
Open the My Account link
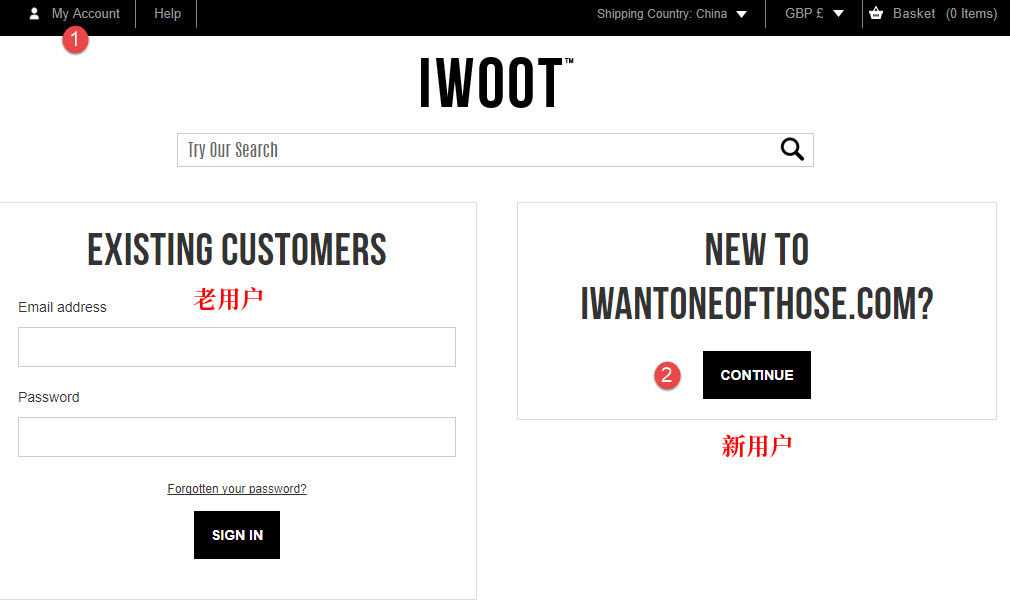86,14
